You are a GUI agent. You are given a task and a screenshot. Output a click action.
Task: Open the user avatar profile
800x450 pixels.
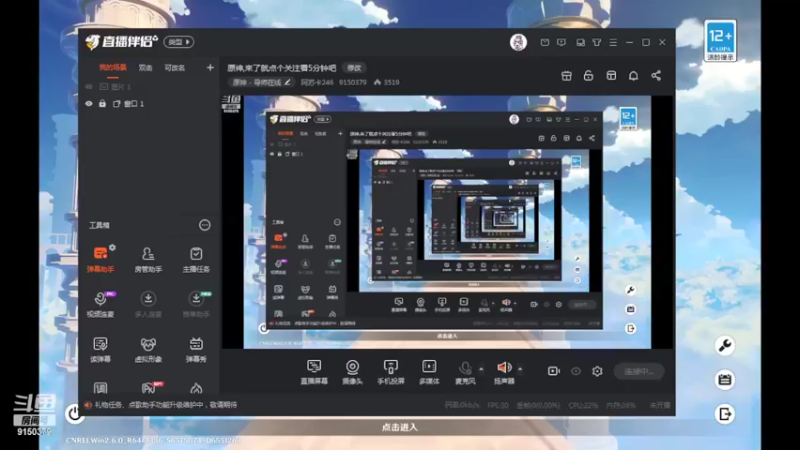click(x=518, y=42)
